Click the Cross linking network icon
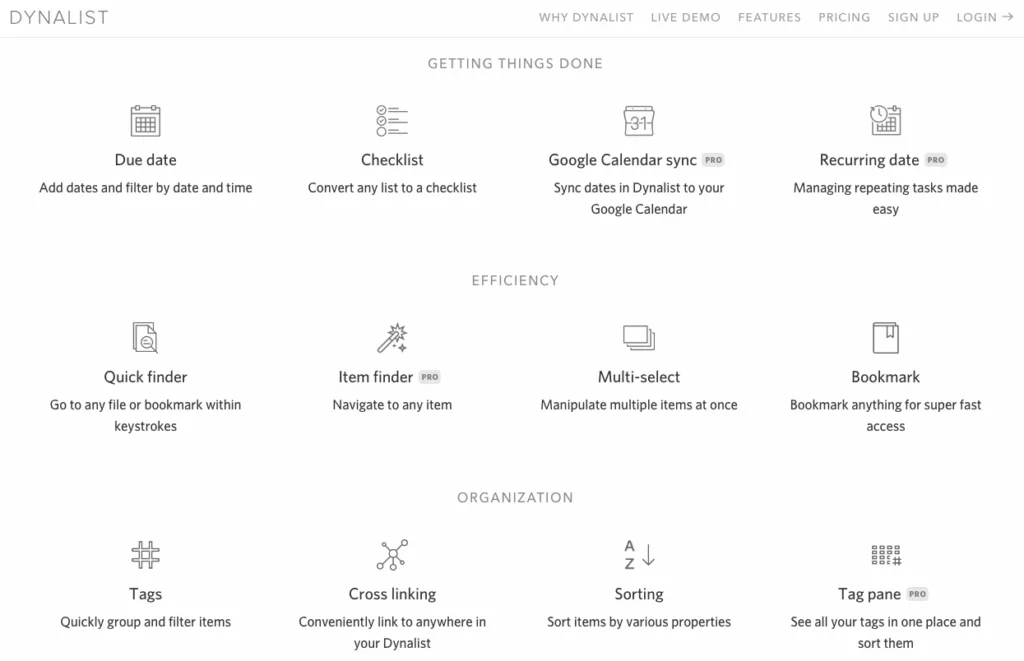Screen dimensions: 1024x661 pos(392,555)
